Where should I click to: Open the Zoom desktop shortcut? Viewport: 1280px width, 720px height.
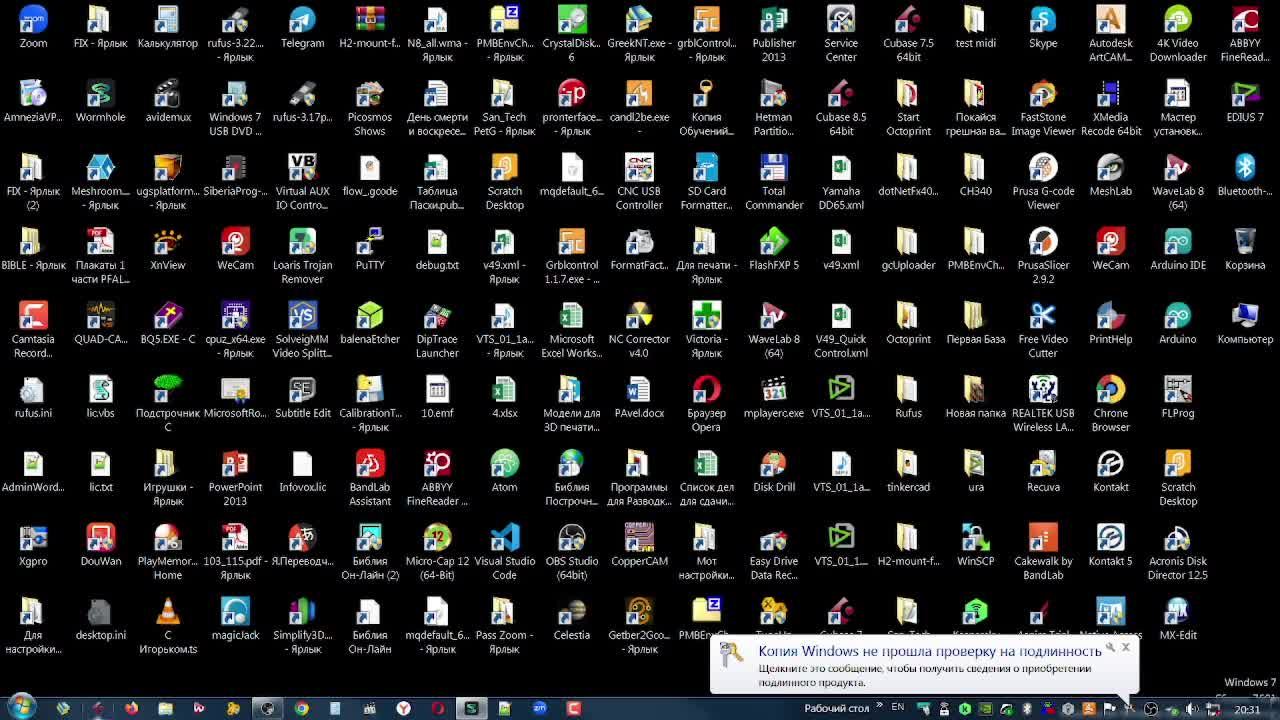pos(33,28)
